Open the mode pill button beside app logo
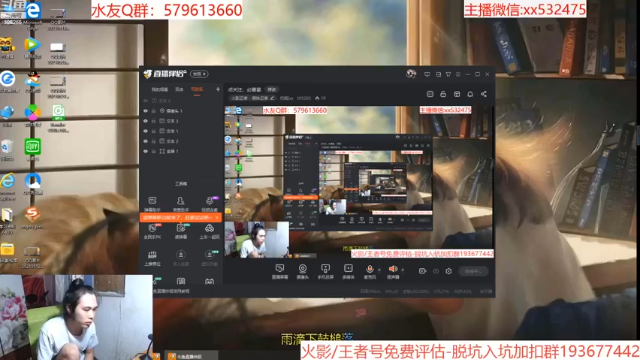 click(199, 74)
